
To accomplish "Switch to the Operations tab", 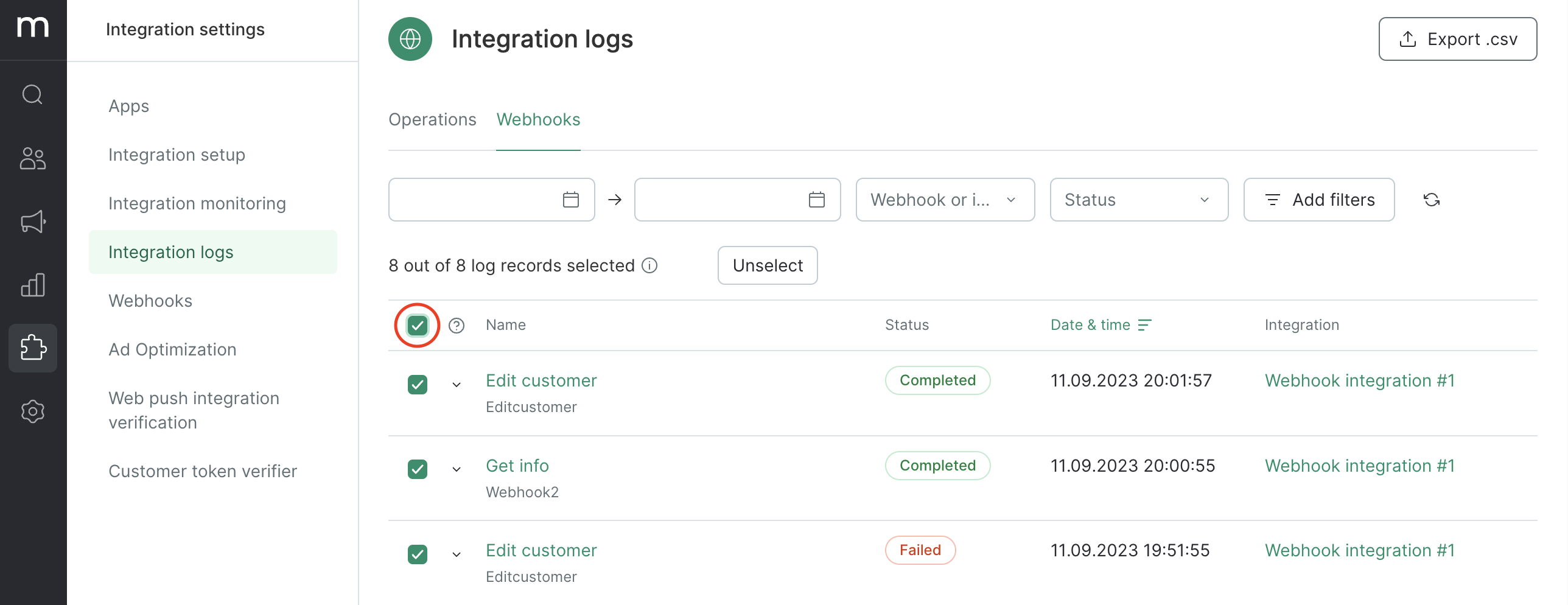I will click(432, 119).
